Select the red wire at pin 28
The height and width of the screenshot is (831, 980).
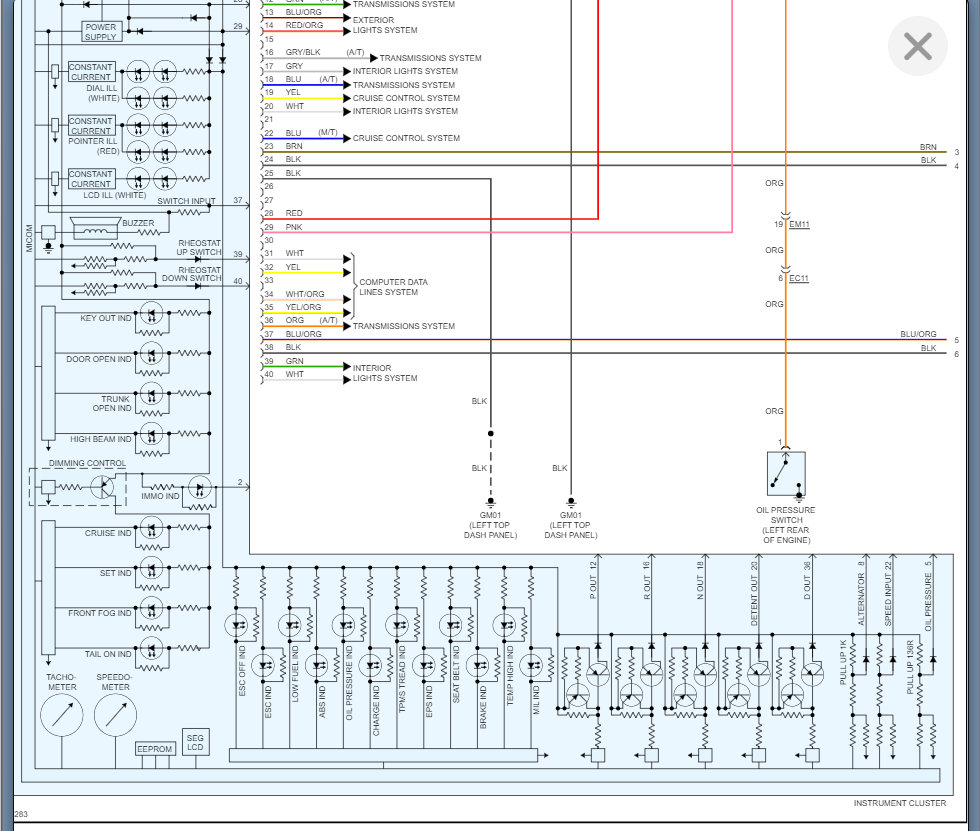430,219
